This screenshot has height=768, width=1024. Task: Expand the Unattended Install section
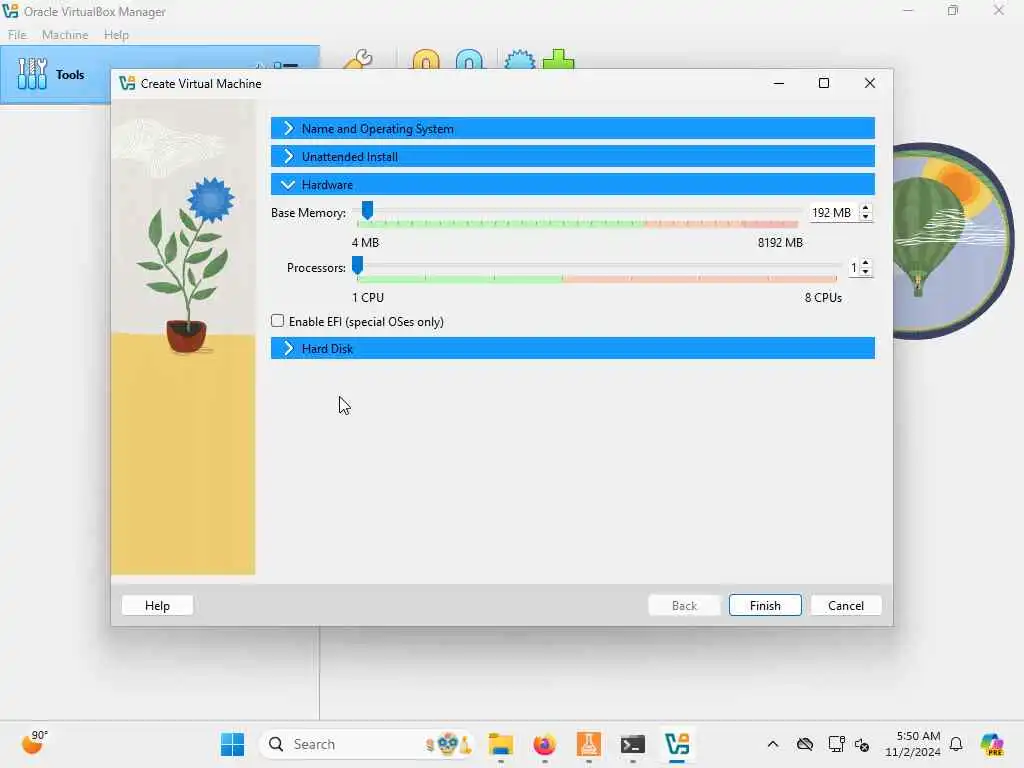point(573,157)
